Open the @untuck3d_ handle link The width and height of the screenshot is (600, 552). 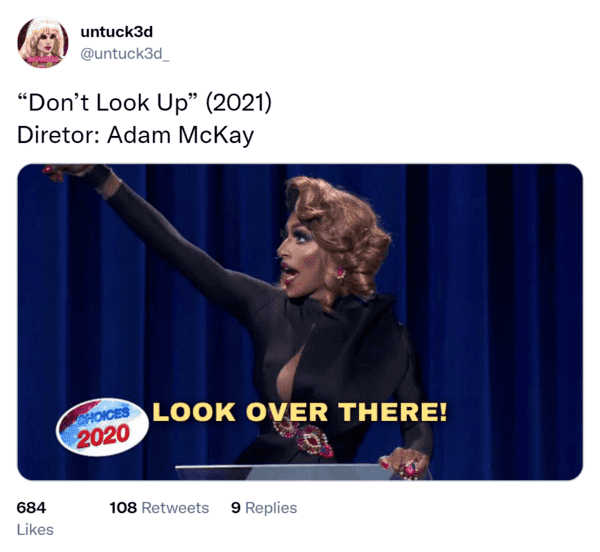[x=125, y=54]
